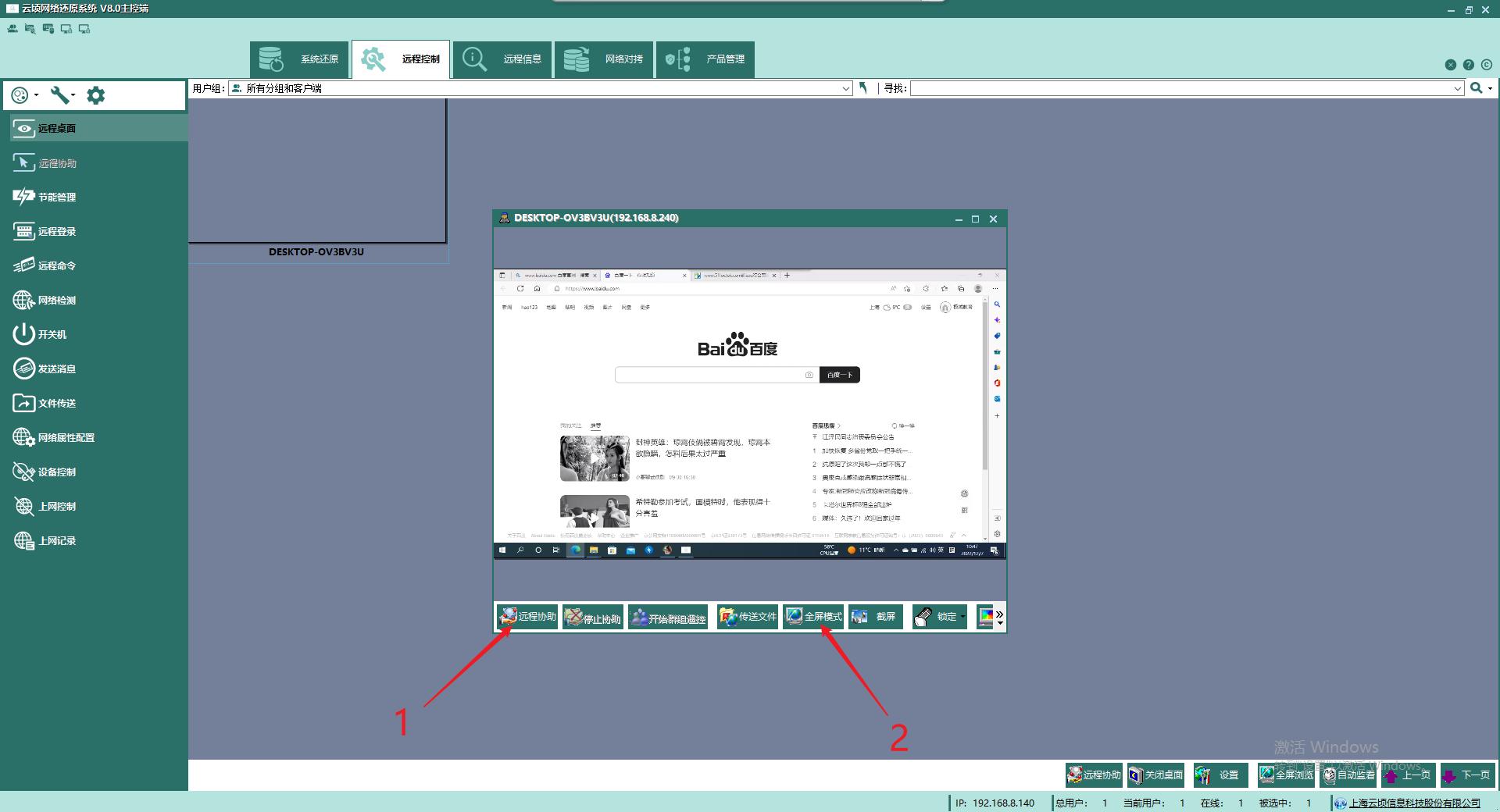Image resolution: width=1500 pixels, height=812 pixels.
Task: Click the 总用户 count in the status bar
Action: coord(1081,803)
